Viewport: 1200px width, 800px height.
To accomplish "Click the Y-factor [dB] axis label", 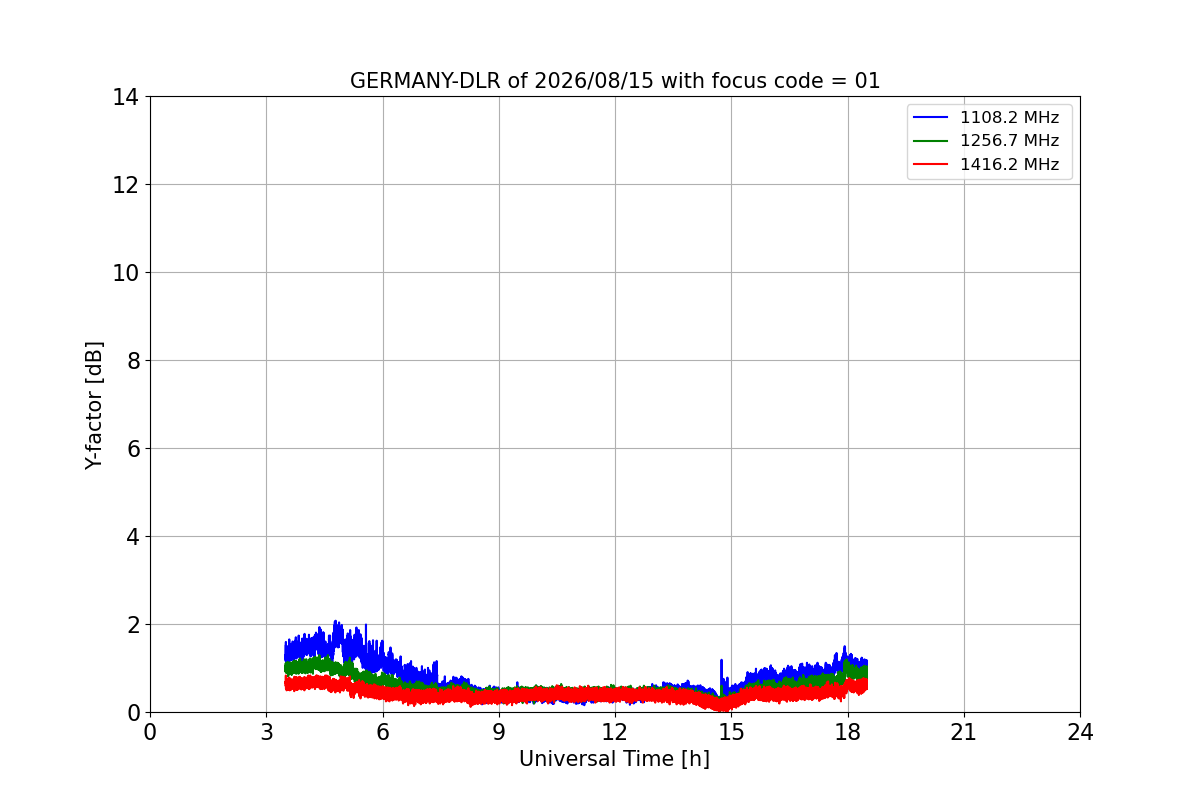I will click(94, 405).
